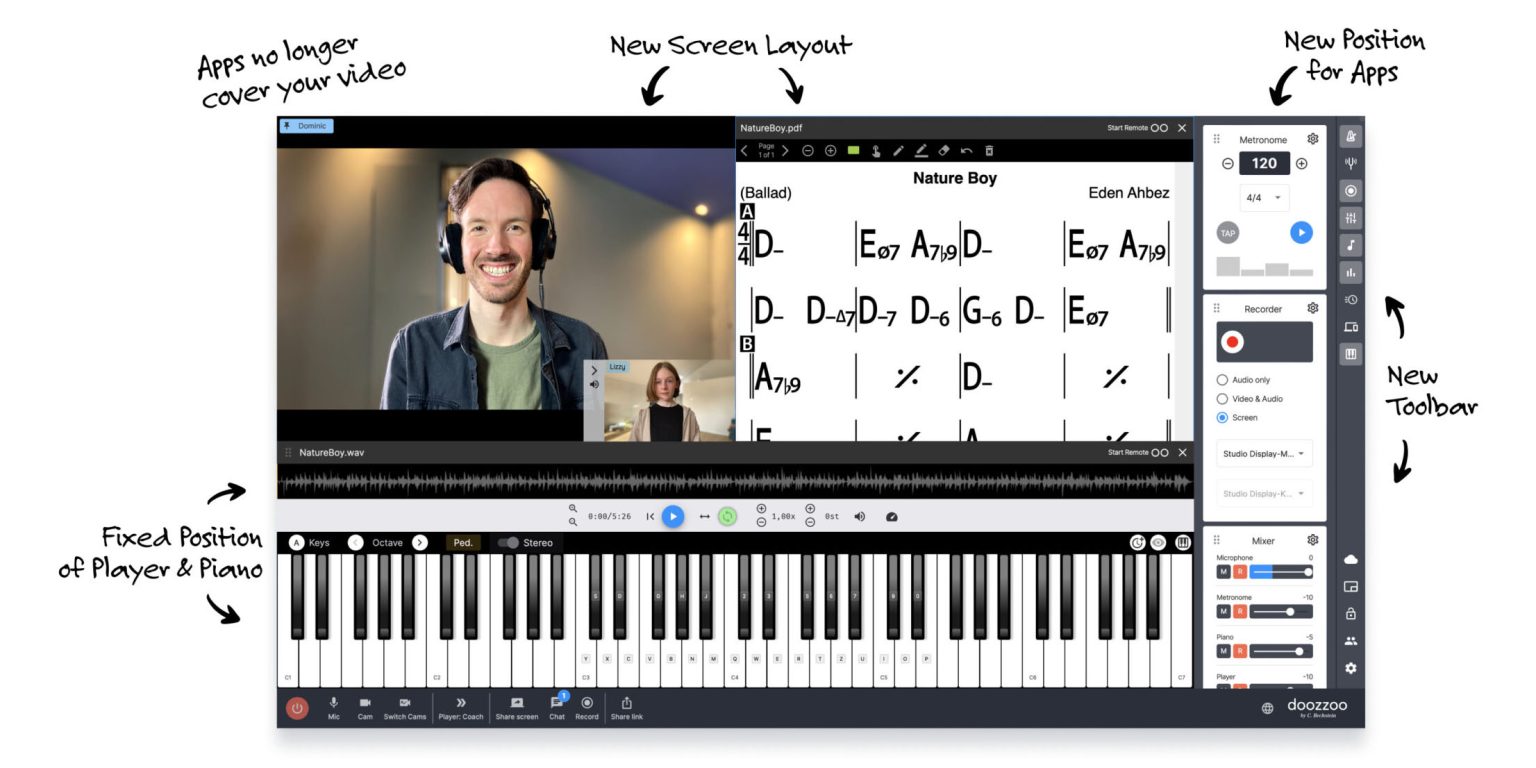Click the Ped. pedal button
This screenshot has height=768, width=1536.
coord(463,542)
